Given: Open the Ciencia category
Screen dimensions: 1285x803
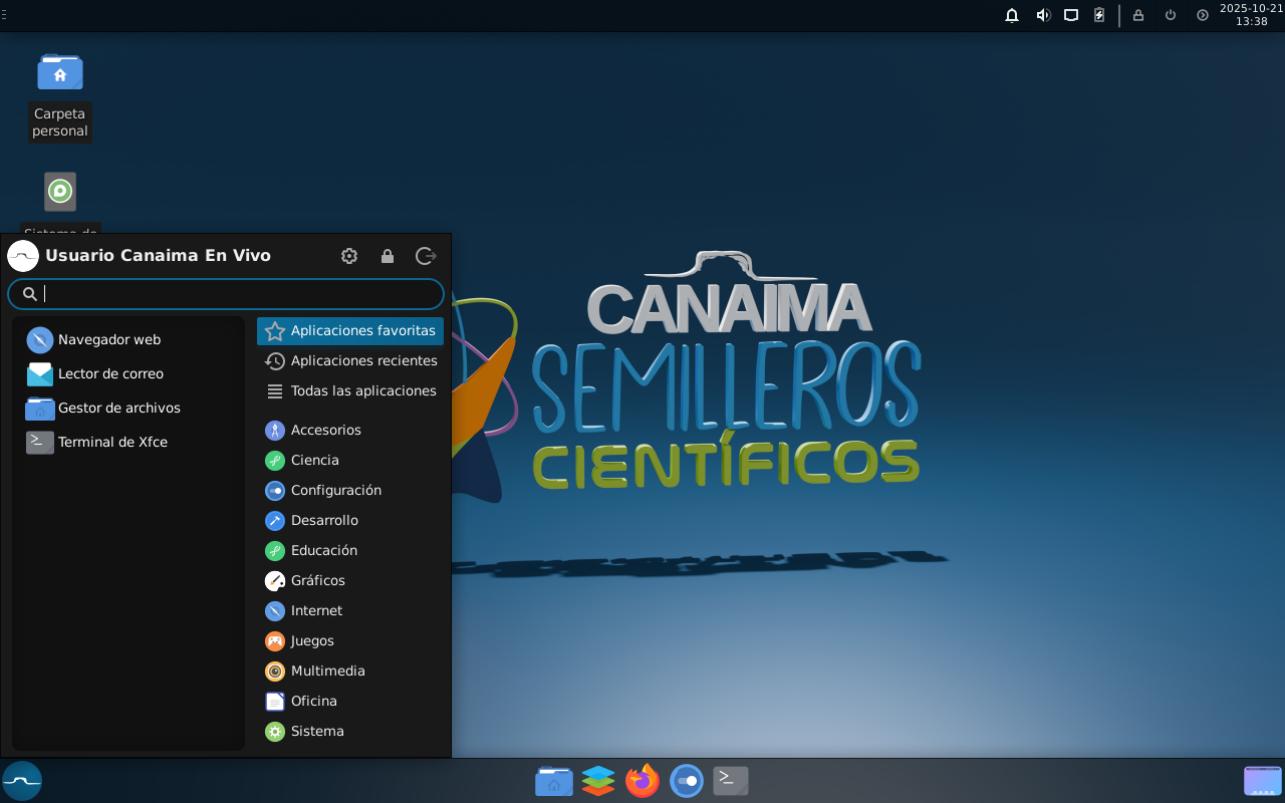Looking at the screenshot, I should [314, 460].
